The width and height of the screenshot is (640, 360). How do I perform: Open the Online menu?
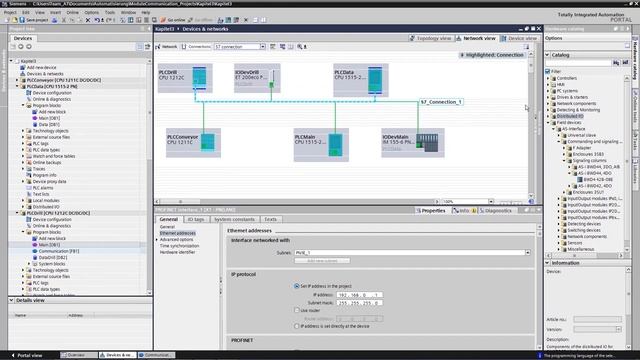72,13
